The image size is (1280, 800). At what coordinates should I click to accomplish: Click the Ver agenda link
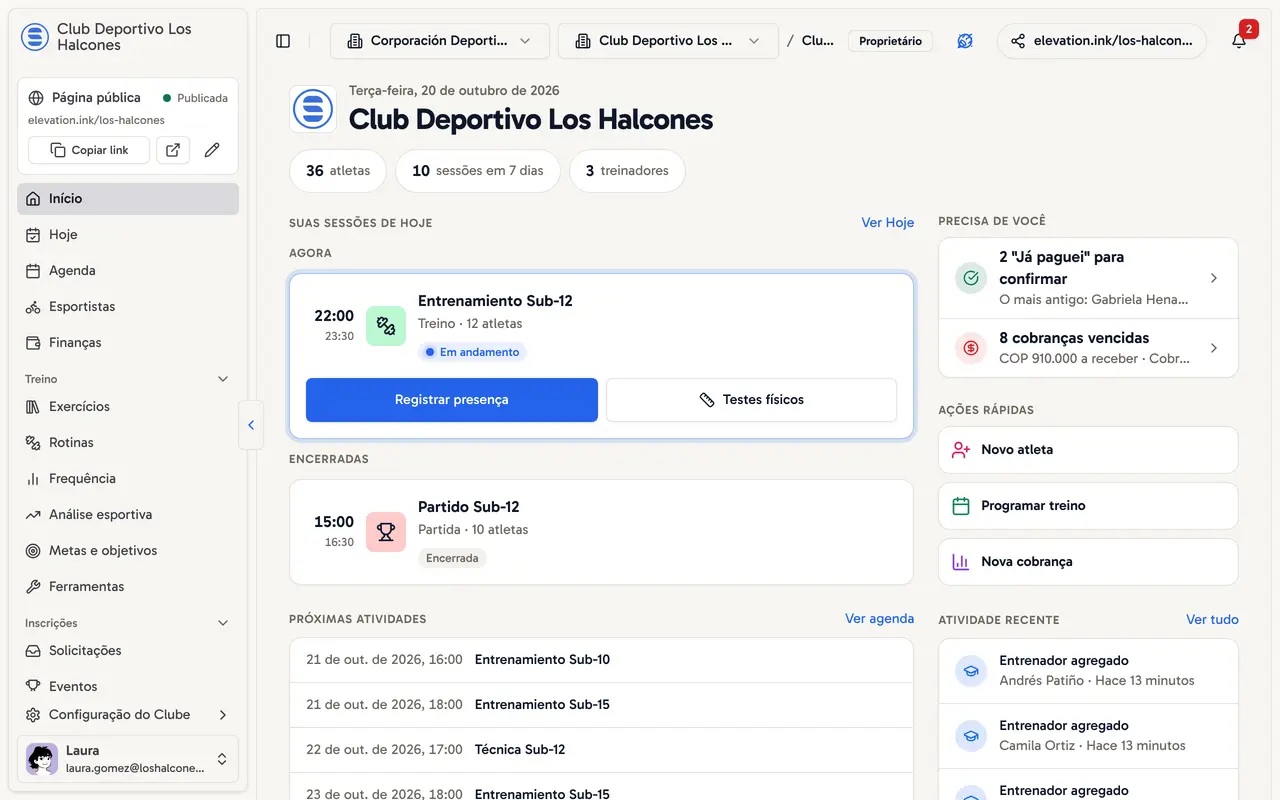coord(879,619)
